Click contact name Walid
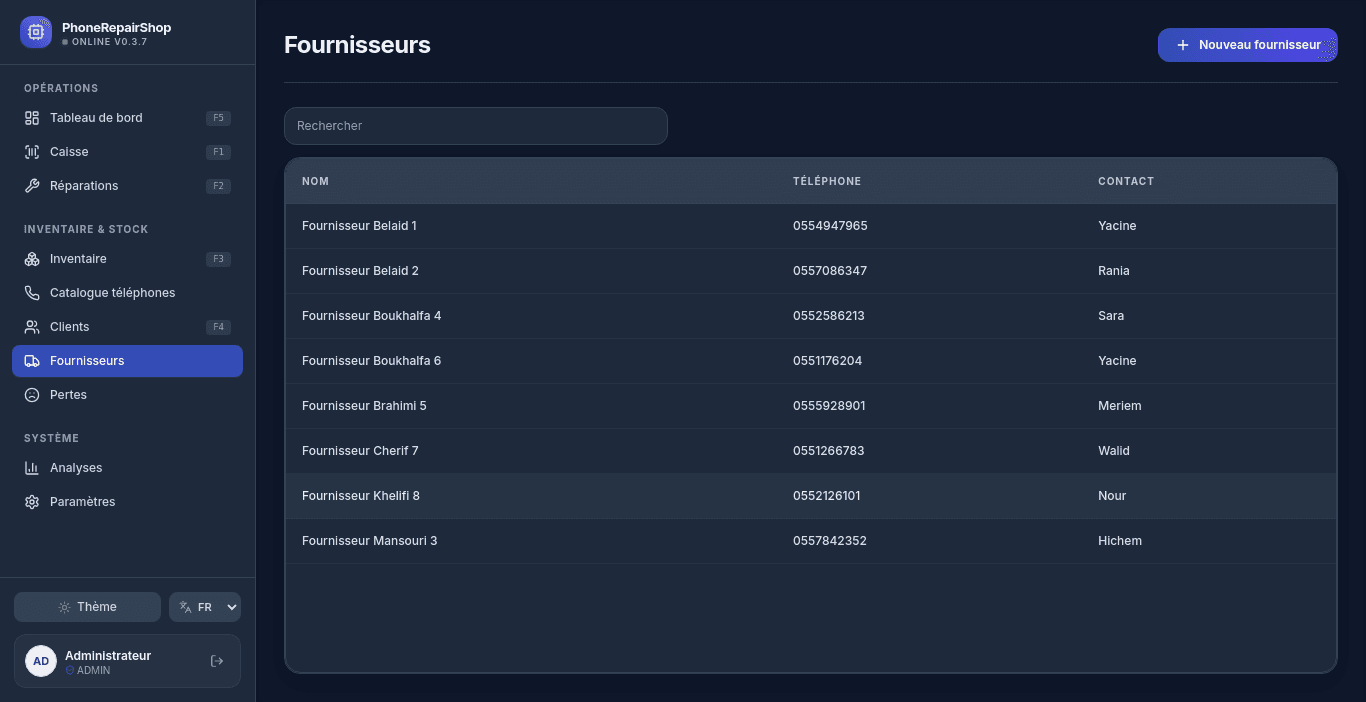This screenshot has width=1366, height=702. pyautogui.click(x=1114, y=451)
